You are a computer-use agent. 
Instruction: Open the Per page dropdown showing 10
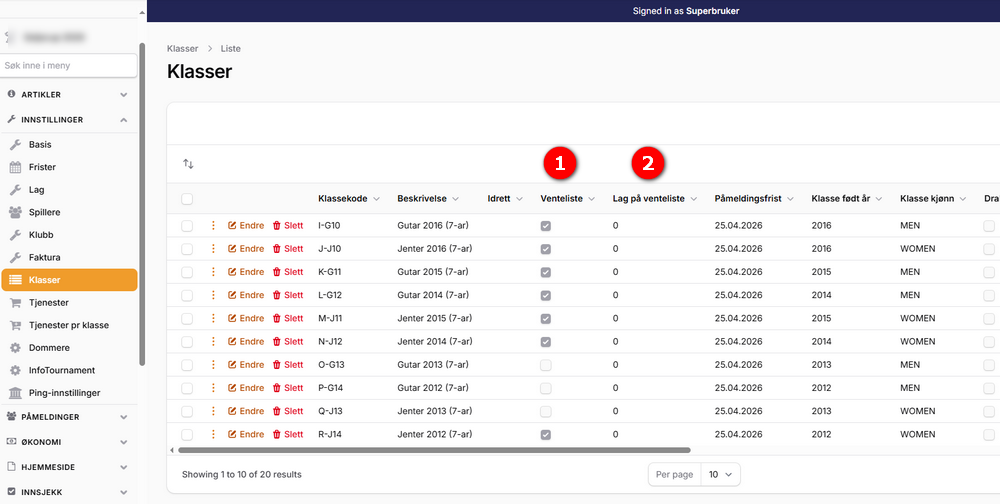[721, 475]
